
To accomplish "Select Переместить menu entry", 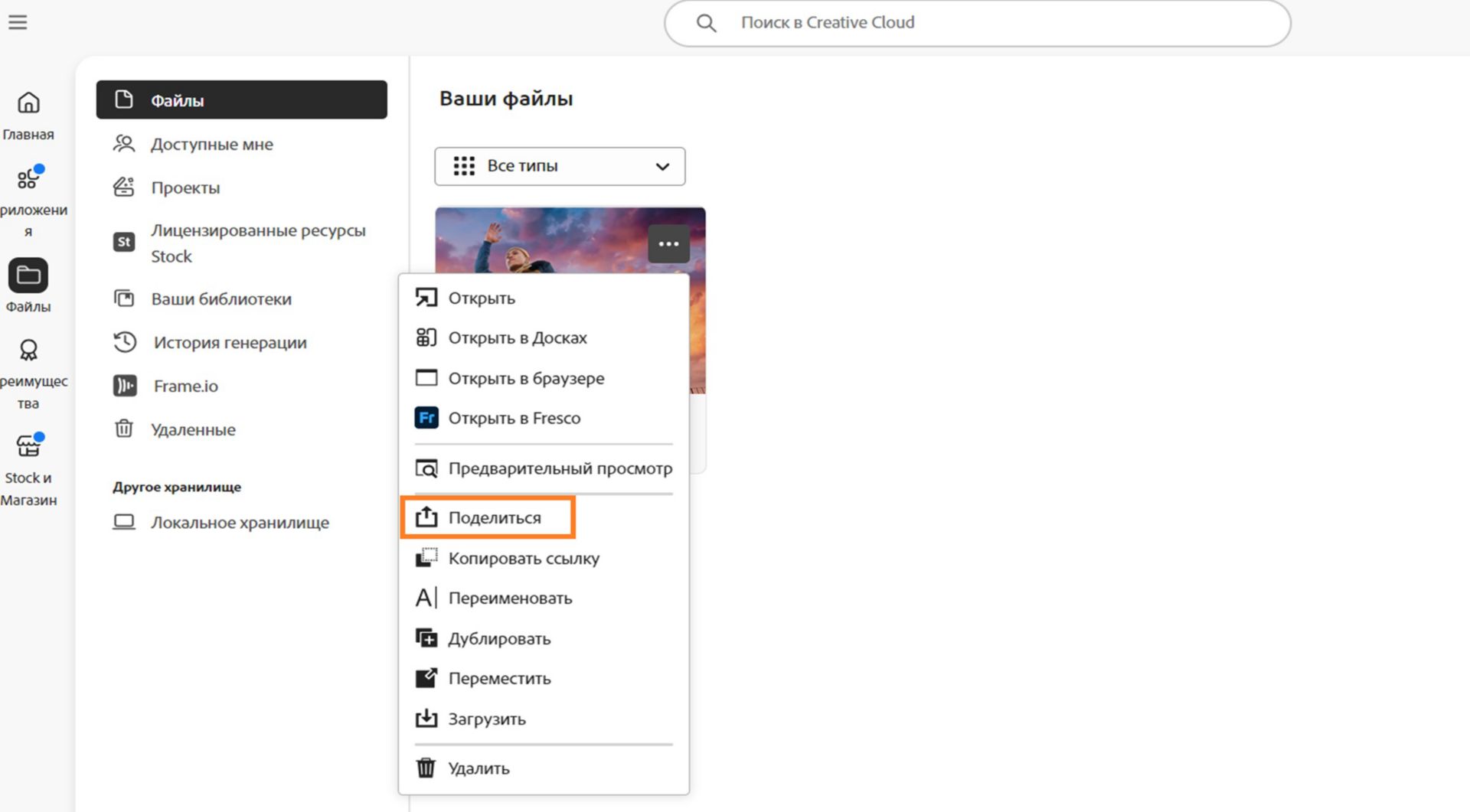I will click(544, 678).
